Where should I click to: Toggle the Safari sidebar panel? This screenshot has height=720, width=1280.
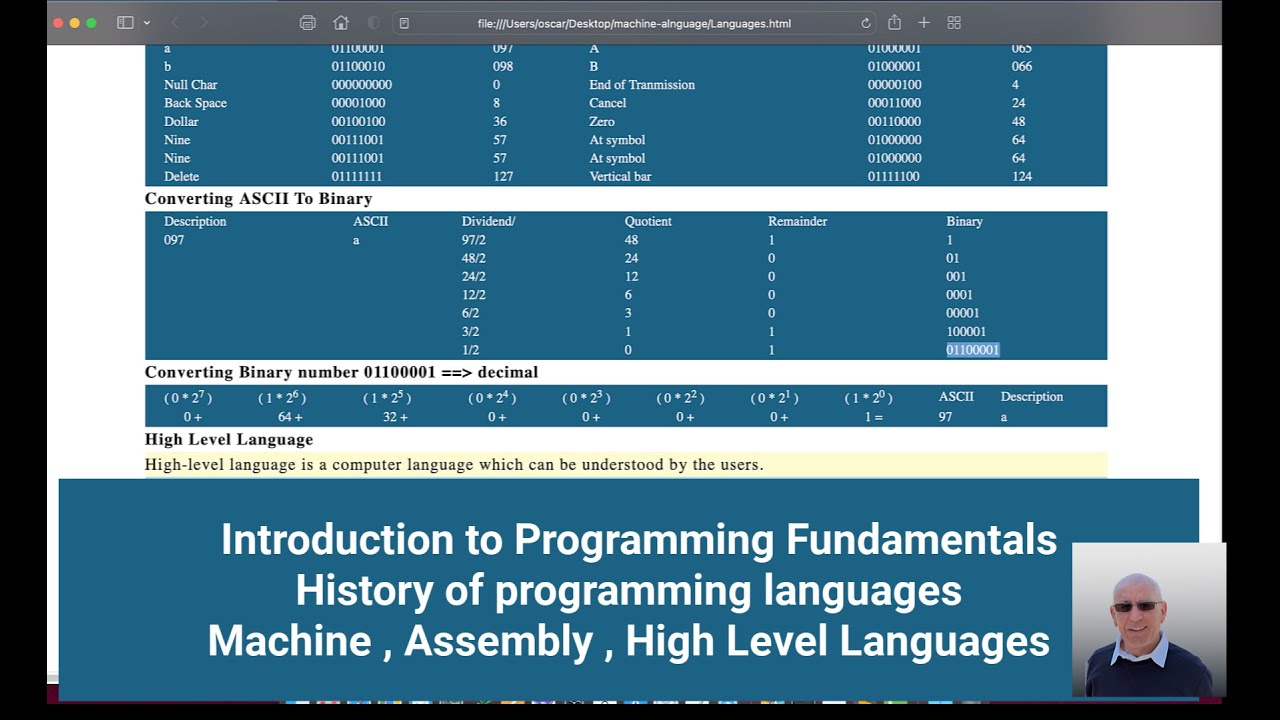click(125, 23)
